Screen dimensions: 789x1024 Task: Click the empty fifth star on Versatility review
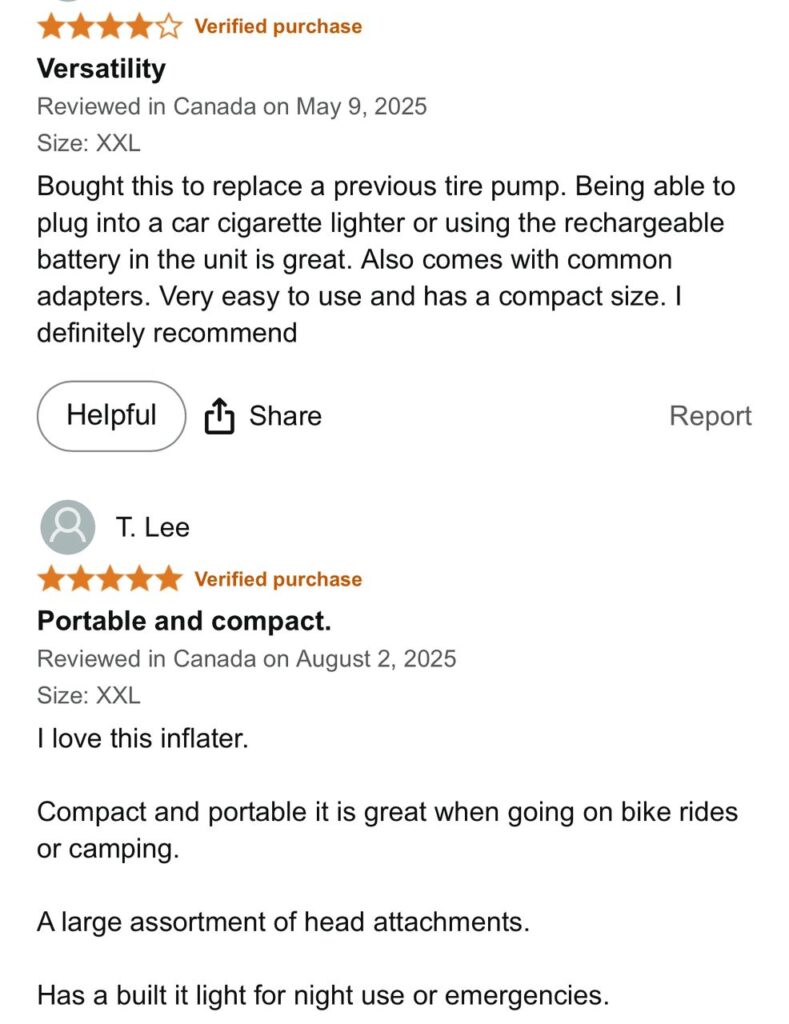point(170,27)
